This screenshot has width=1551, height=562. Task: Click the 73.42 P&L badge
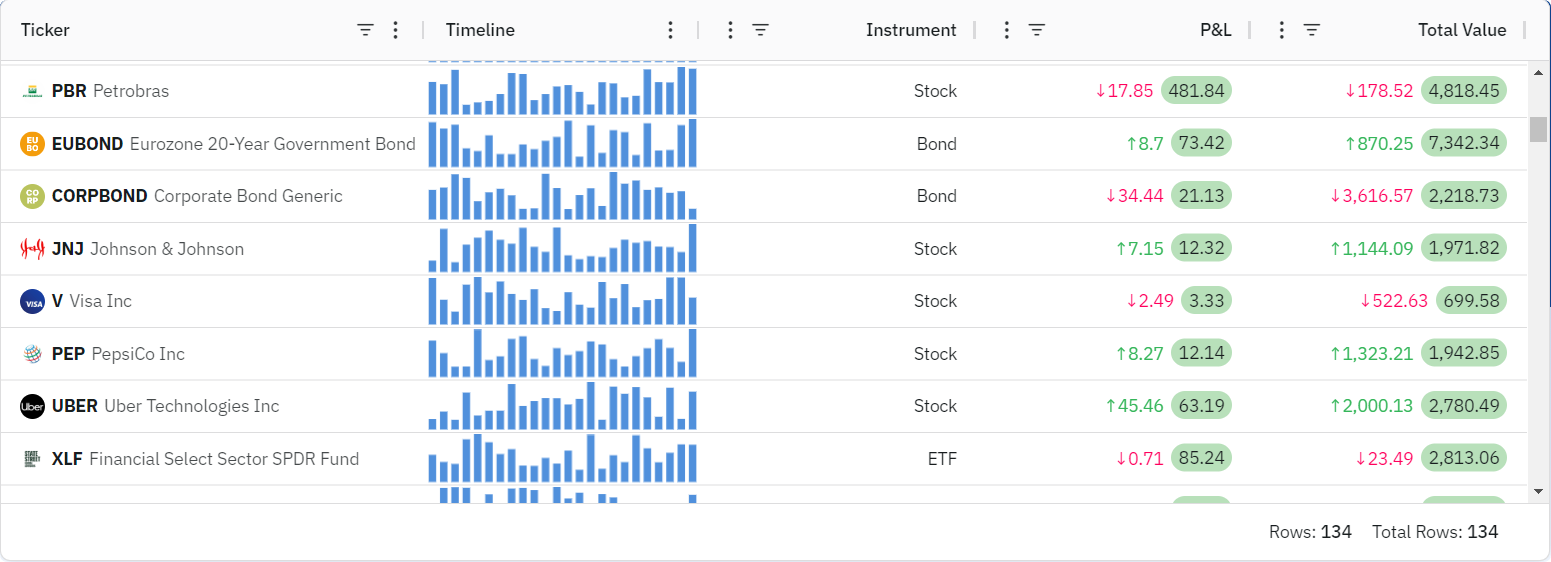pos(1201,144)
